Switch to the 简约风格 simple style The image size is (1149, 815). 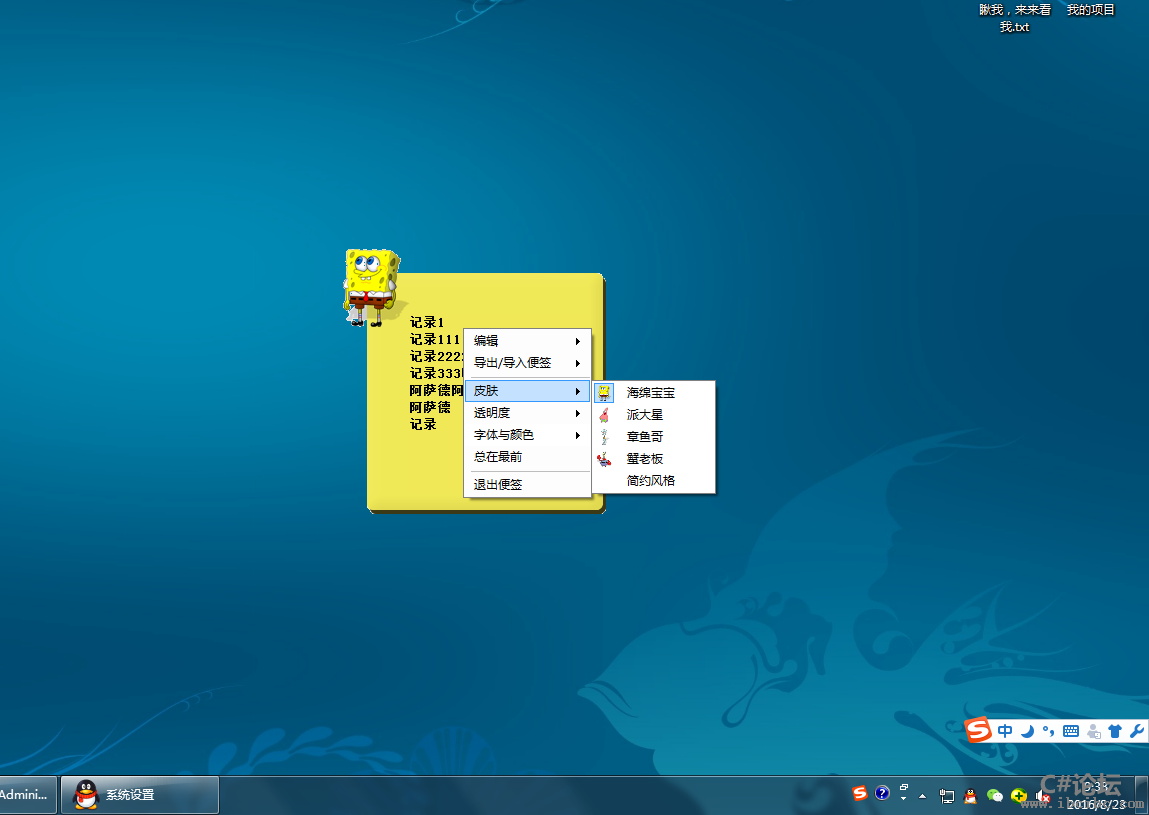[654, 481]
